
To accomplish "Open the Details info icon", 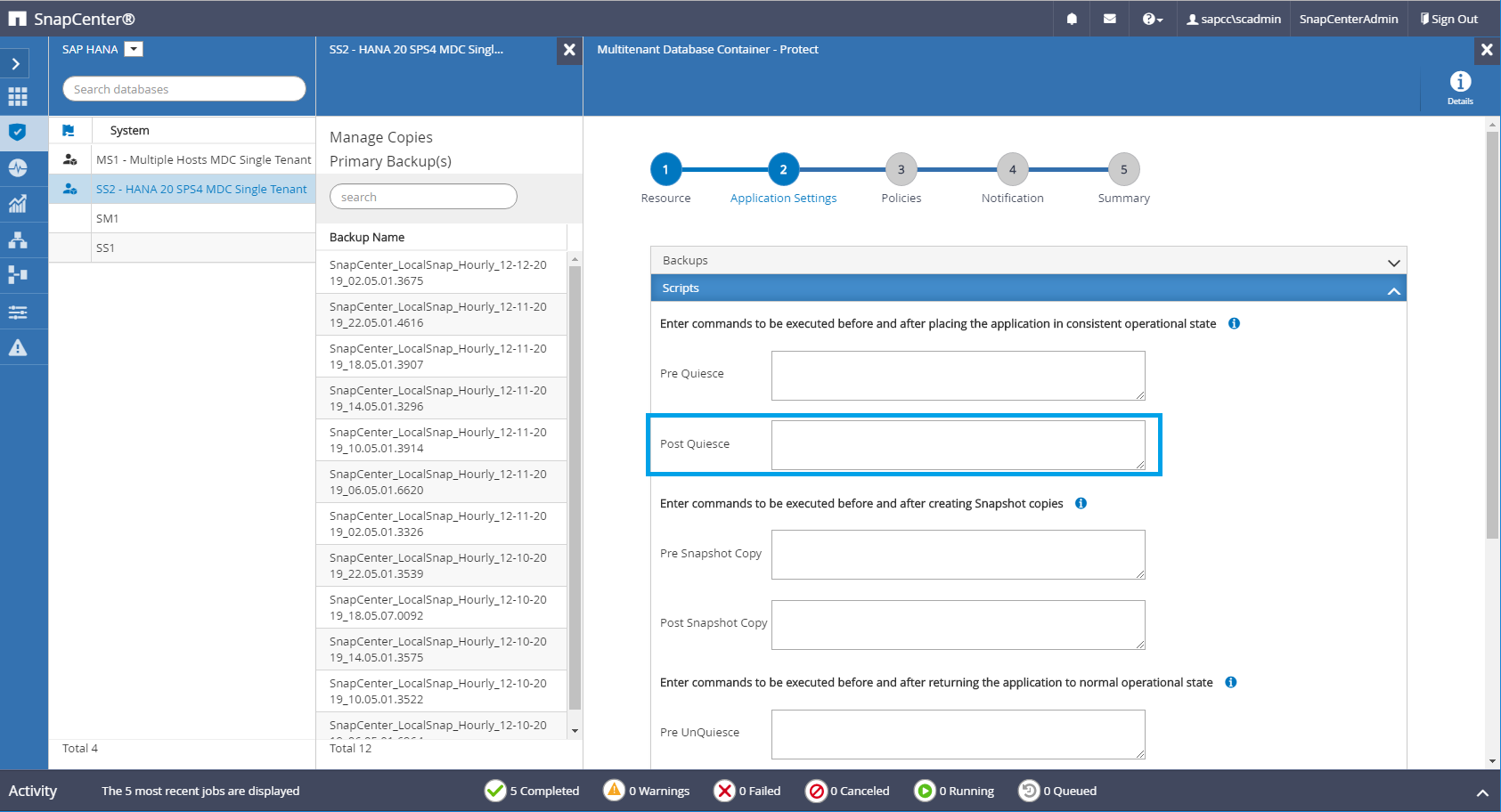I will tap(1460, 86).
